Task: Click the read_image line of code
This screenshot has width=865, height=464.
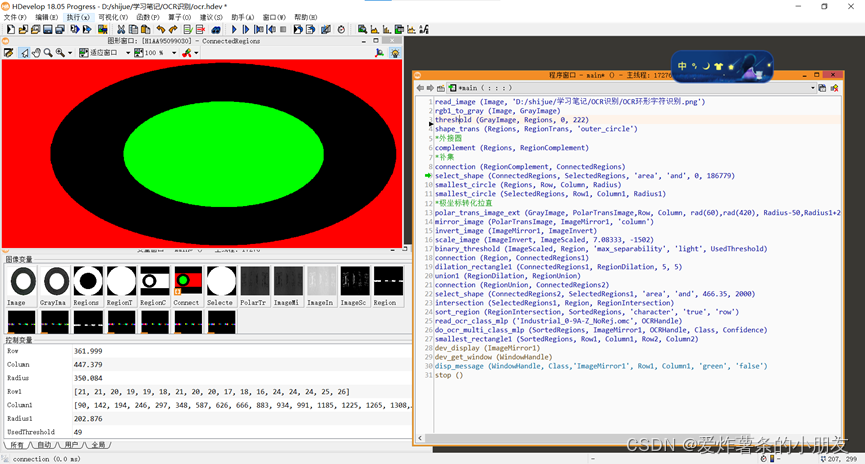Action: [x=570, y=102]
